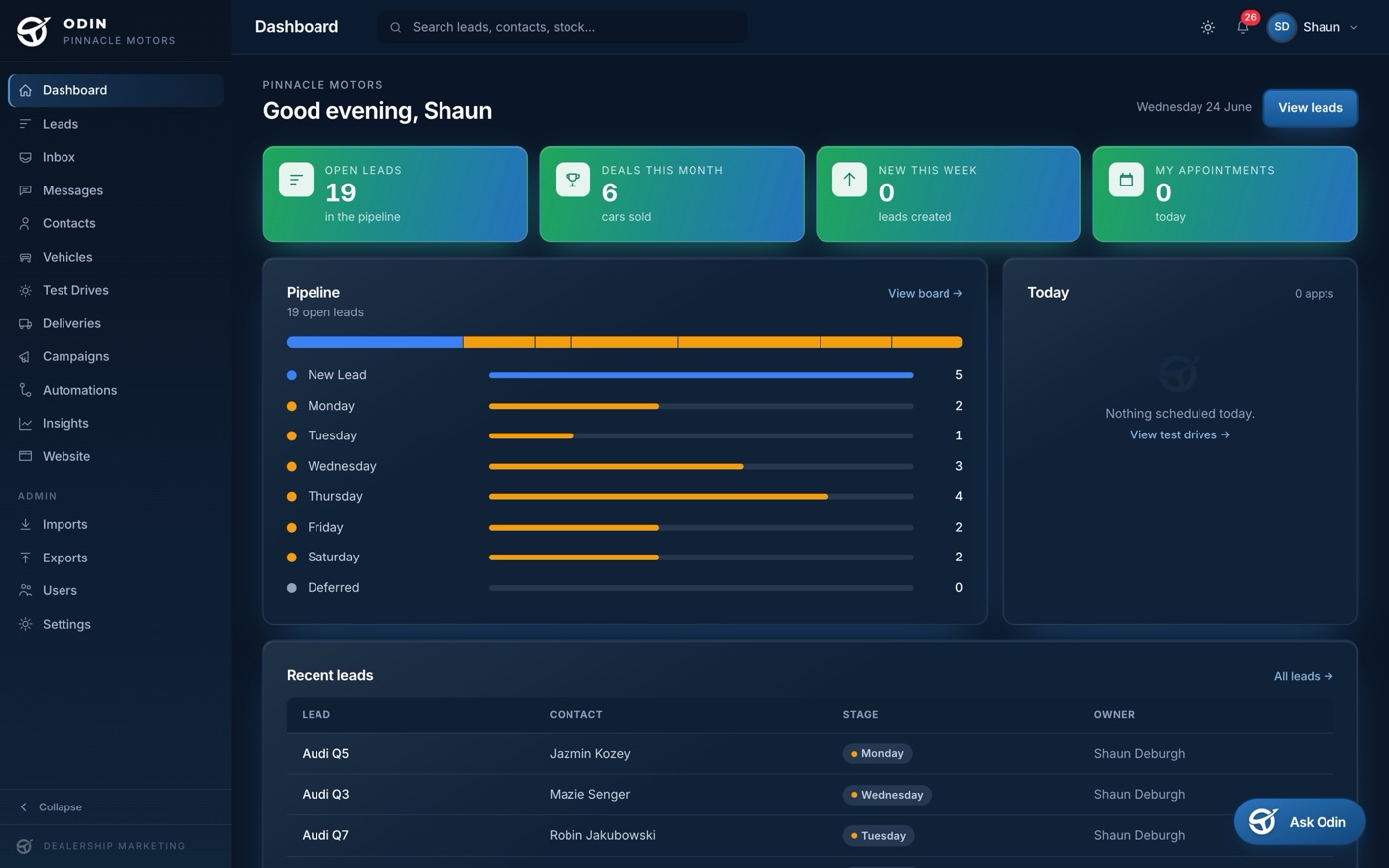The width and height of the screenshot is (1389, 868).
Task: Collapse the sidebar
Action: [x=52, y=806]
